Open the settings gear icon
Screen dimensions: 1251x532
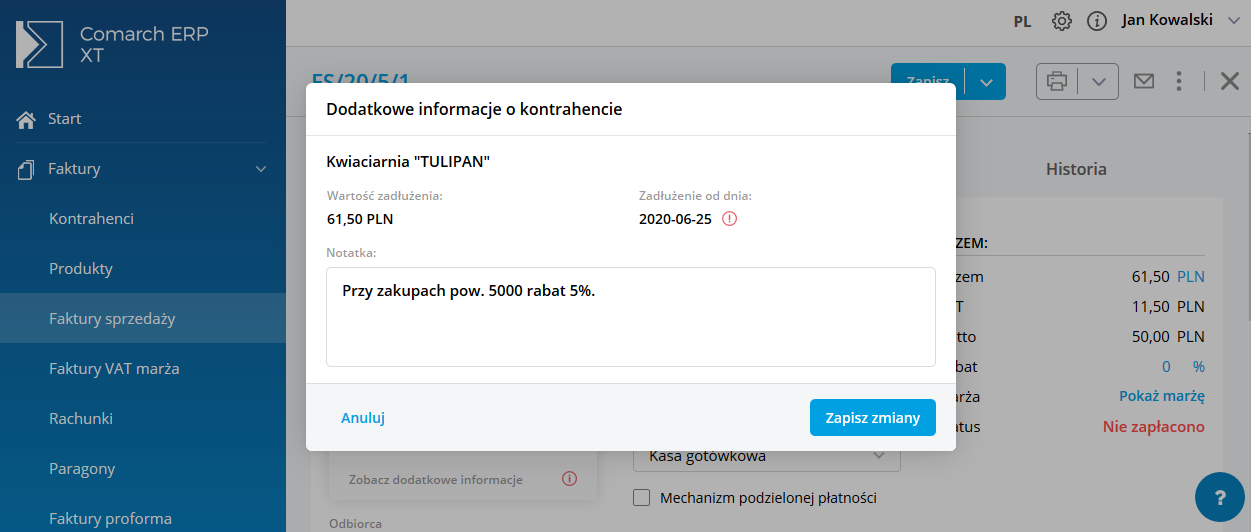(1062, 21)
